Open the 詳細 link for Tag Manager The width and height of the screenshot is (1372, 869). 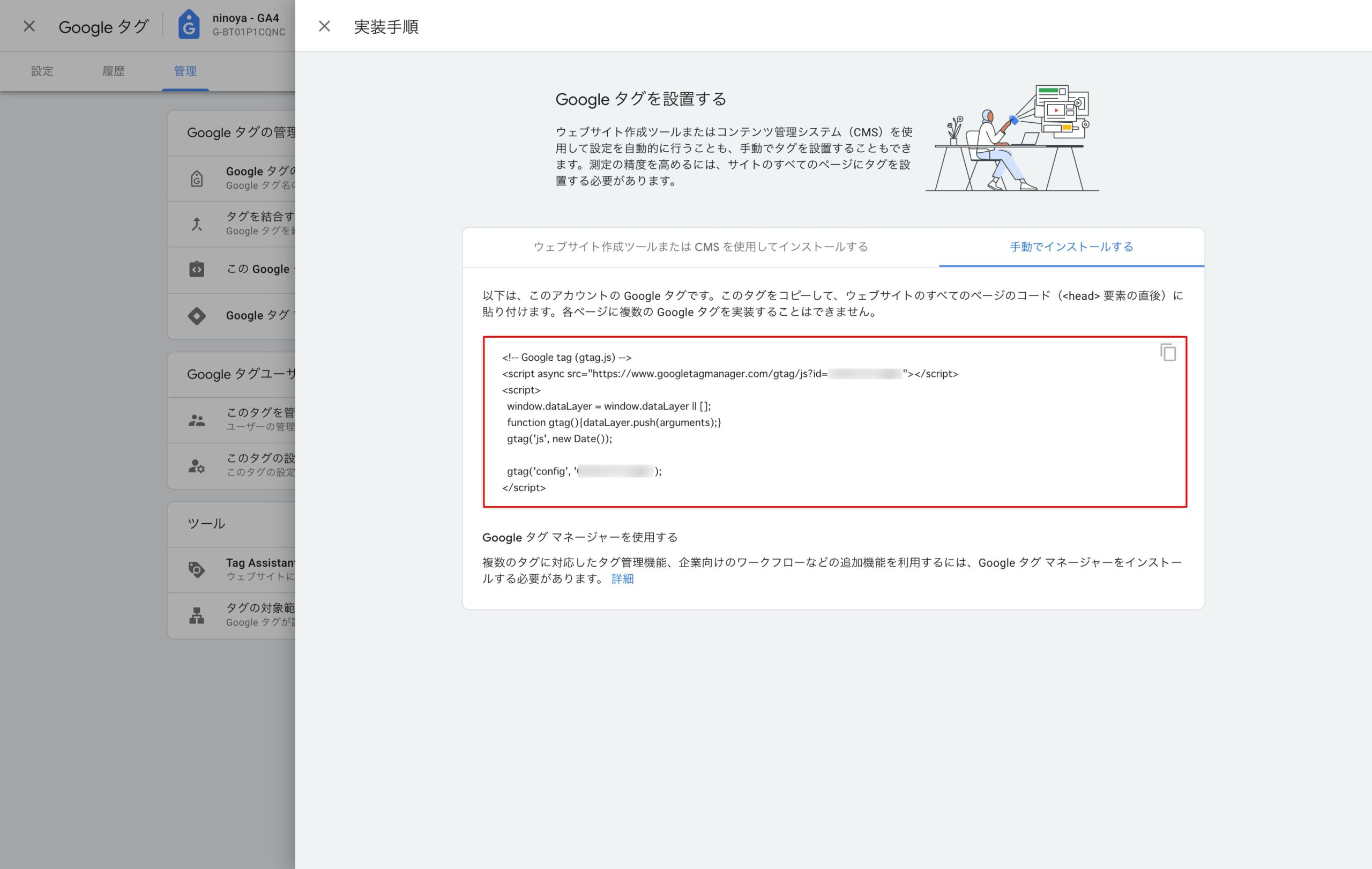(622, 579)
